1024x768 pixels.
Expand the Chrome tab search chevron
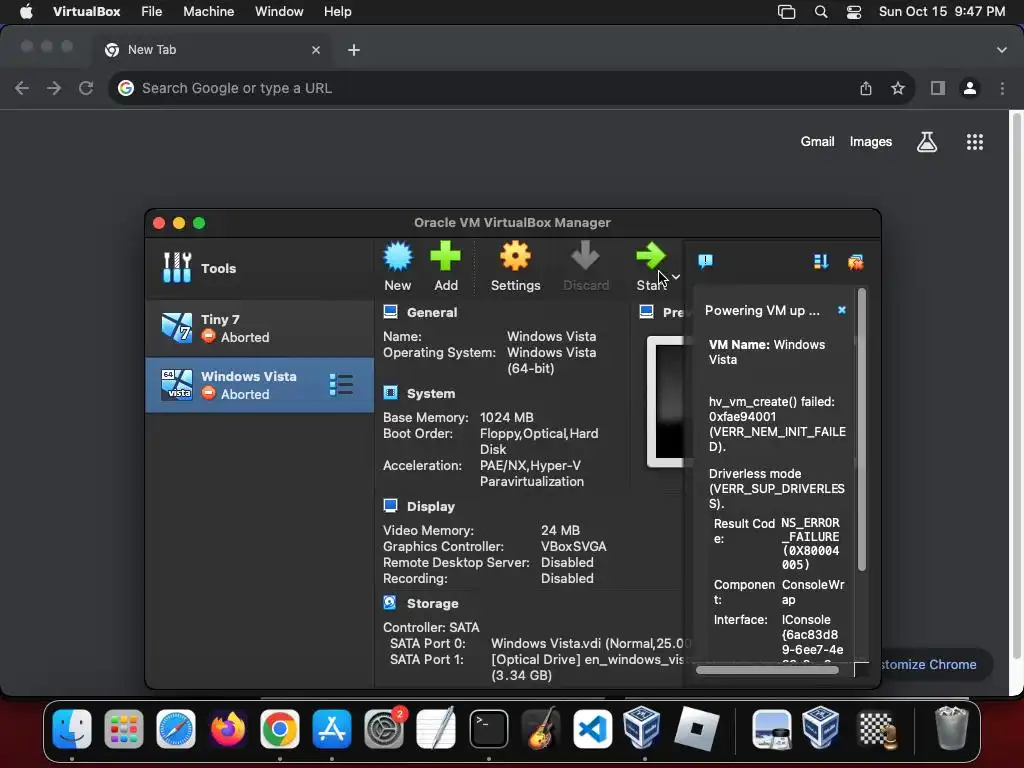1002,50
